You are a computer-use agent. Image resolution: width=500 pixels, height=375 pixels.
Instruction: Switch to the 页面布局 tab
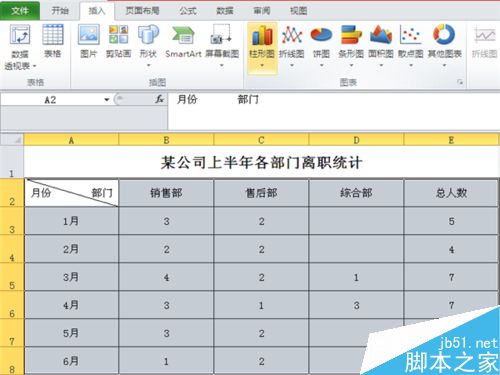pos(142,11)
